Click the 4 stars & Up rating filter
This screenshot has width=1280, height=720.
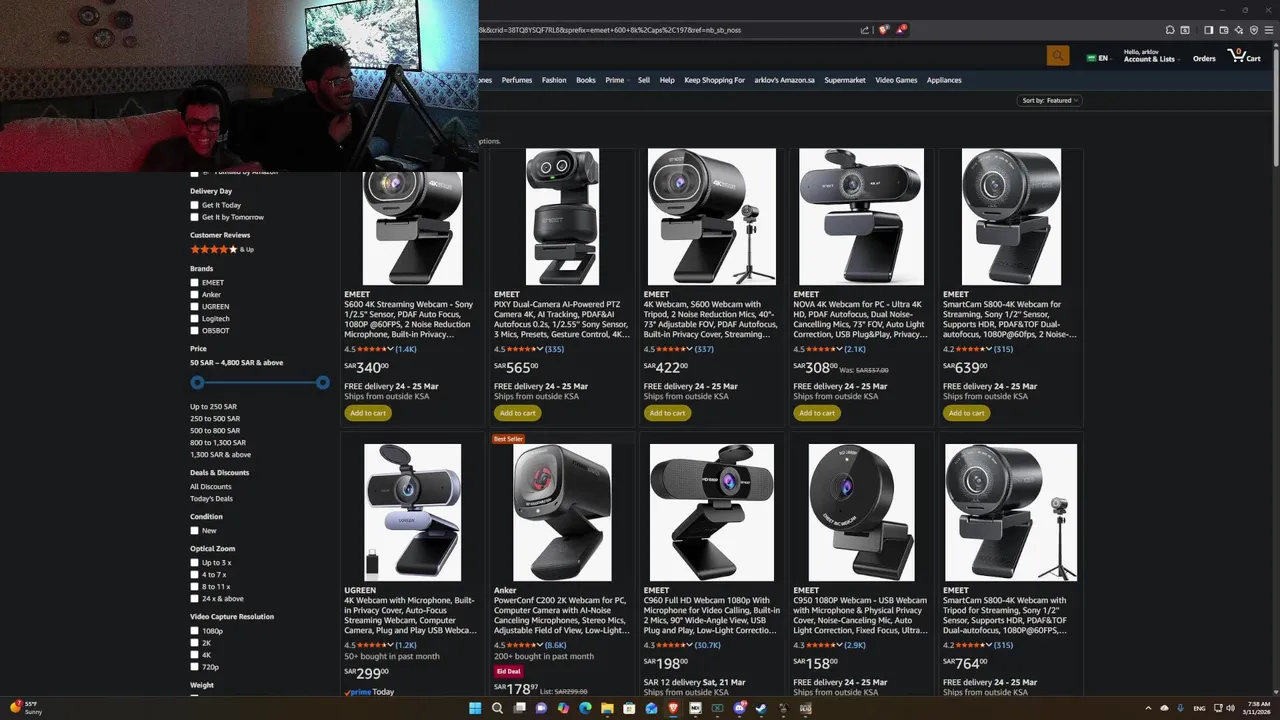[222, 249]
